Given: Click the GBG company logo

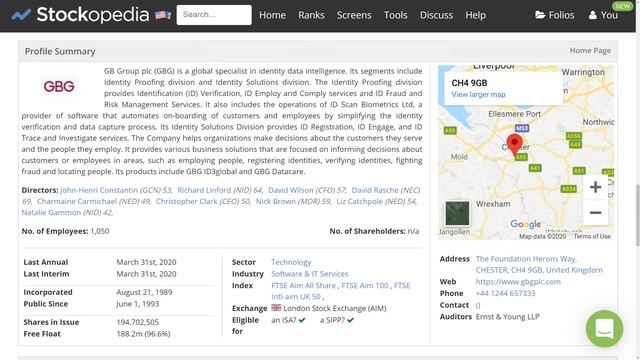Looking at the screenshot, I should [59, 86].
